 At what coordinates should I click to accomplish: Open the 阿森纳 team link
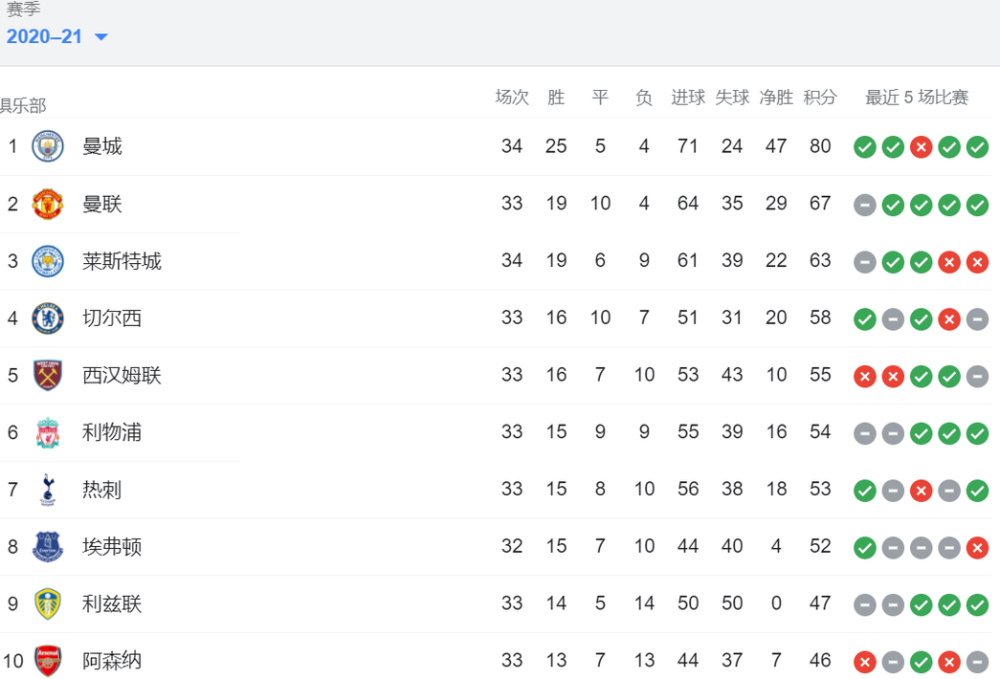click(x=112, y=661)
